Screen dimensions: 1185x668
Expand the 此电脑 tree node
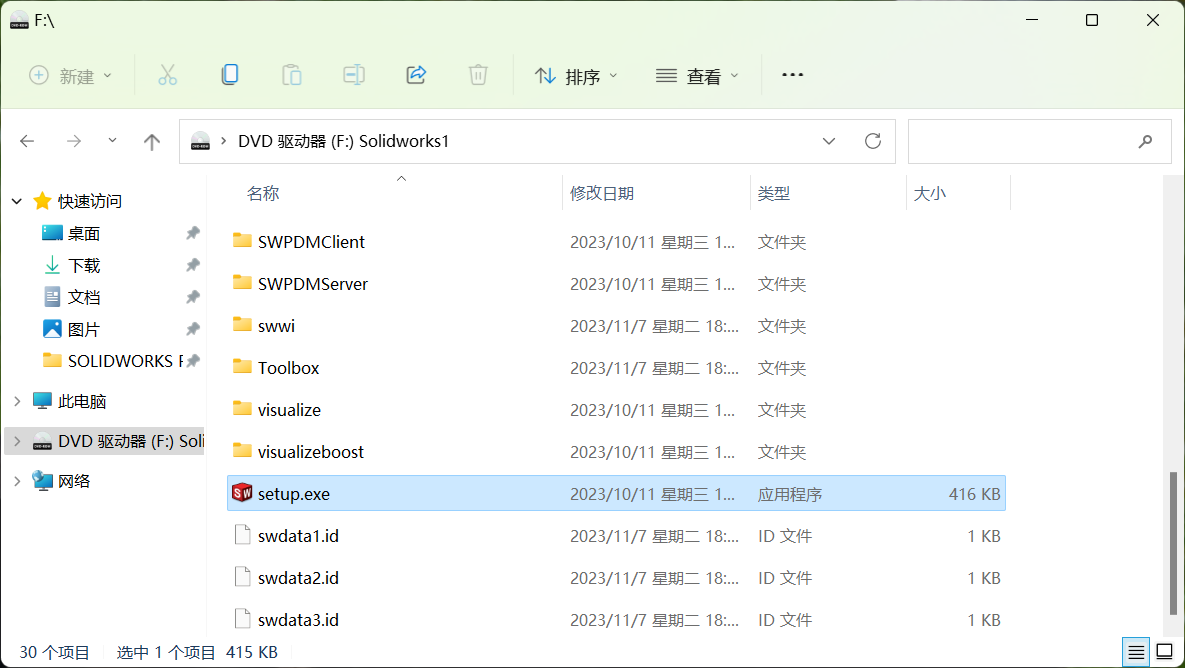point(17,401)
